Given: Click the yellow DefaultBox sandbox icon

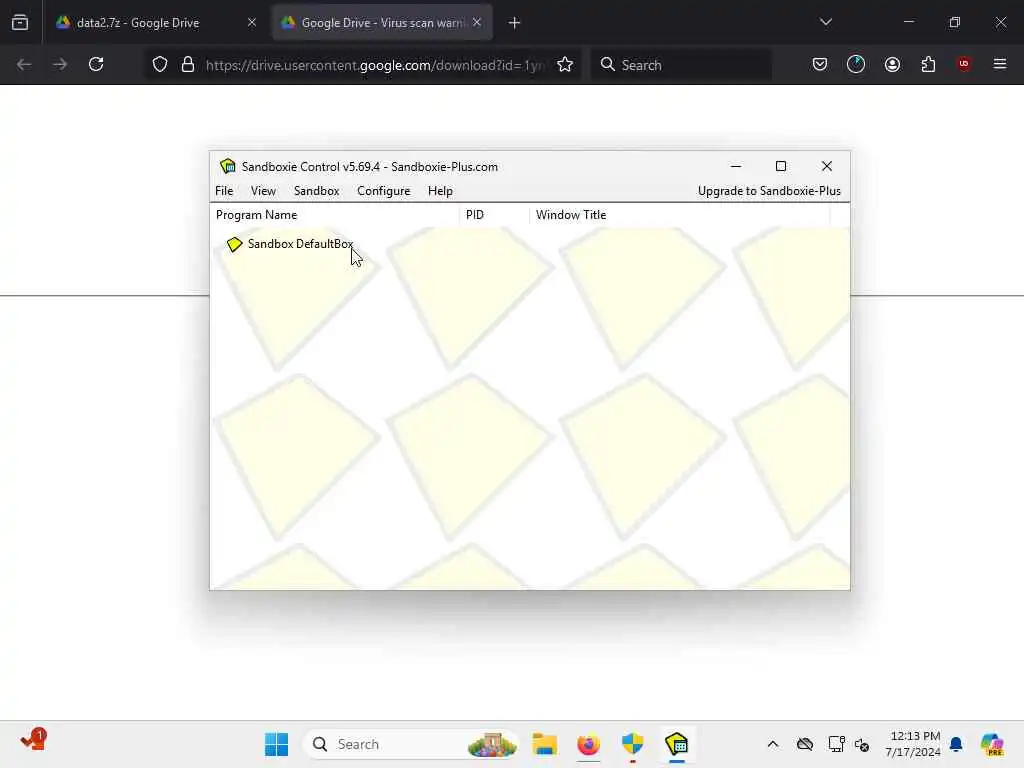Looking at the screenshot, I should [x=234, y=244].
